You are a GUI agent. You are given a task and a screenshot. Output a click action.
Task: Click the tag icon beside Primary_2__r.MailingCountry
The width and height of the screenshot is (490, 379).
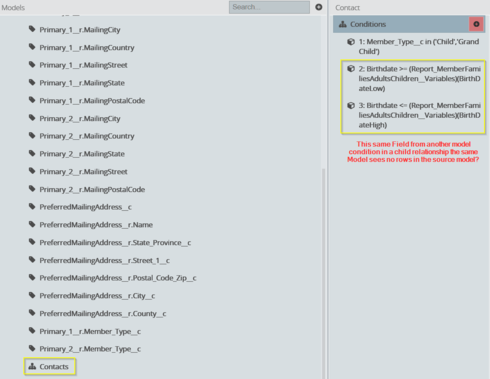[32, 135]
